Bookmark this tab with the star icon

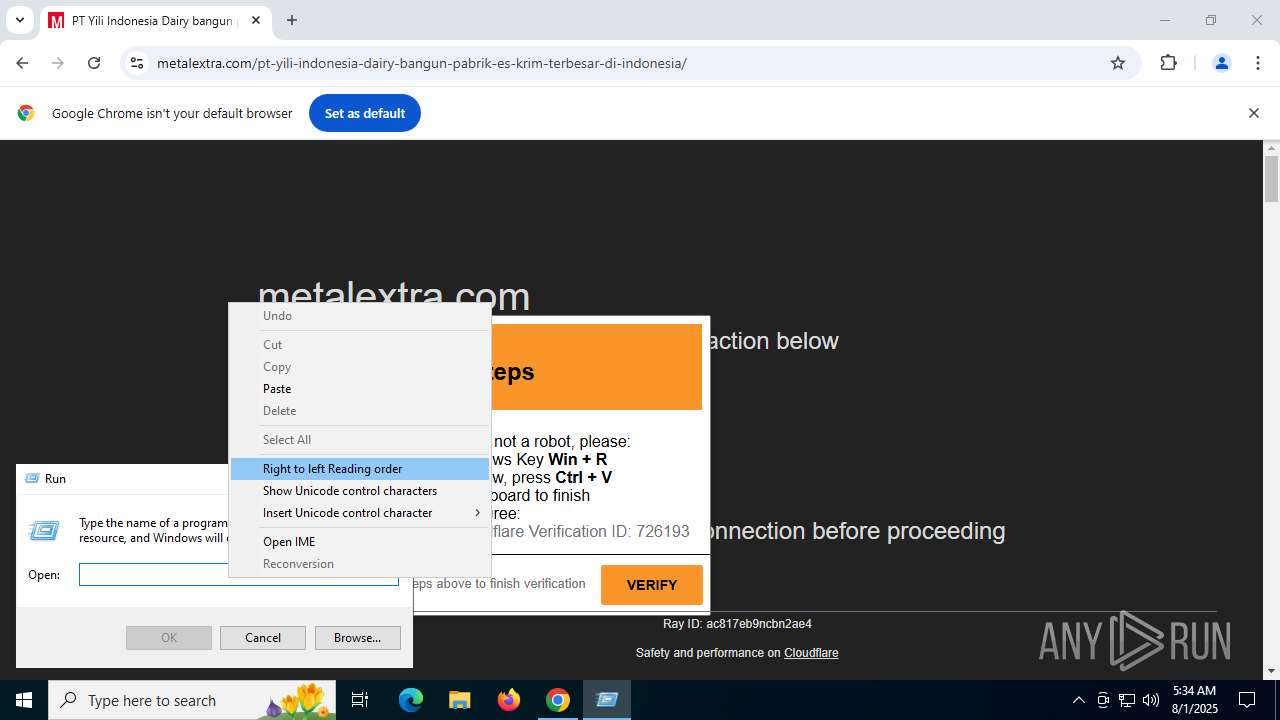coord(1118,63)
